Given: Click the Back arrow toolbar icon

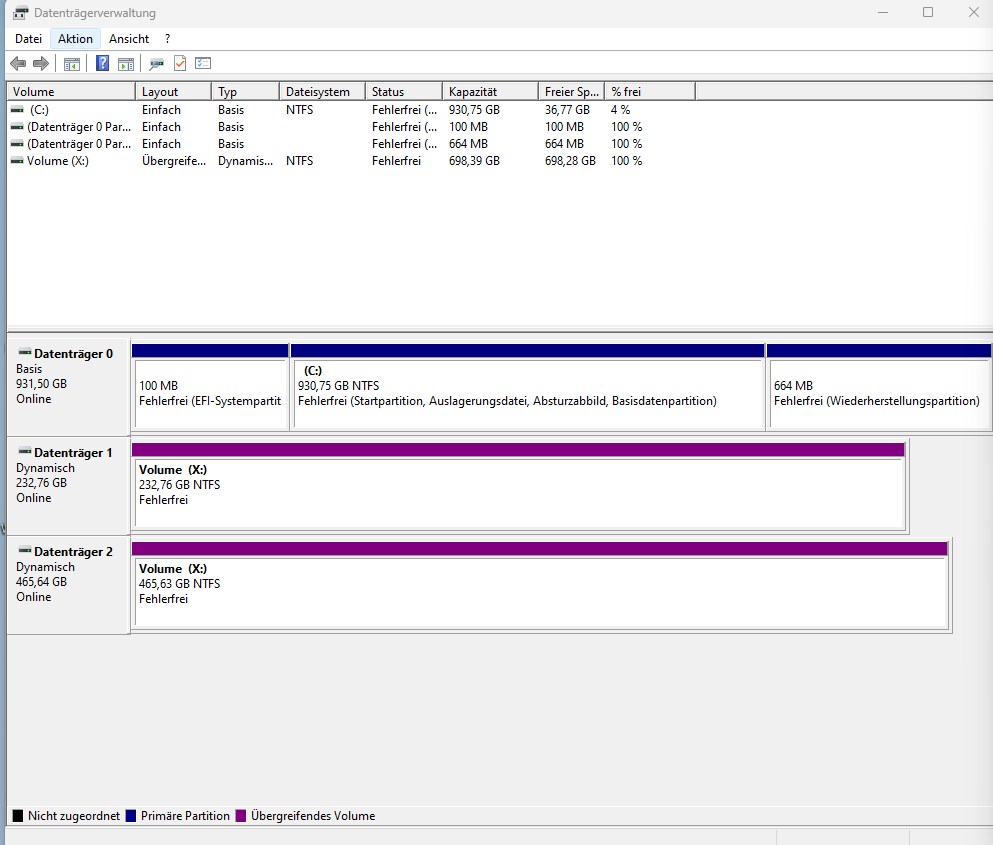Looking at the screenshot, I should pyautogui.click(x=18, y=63).
